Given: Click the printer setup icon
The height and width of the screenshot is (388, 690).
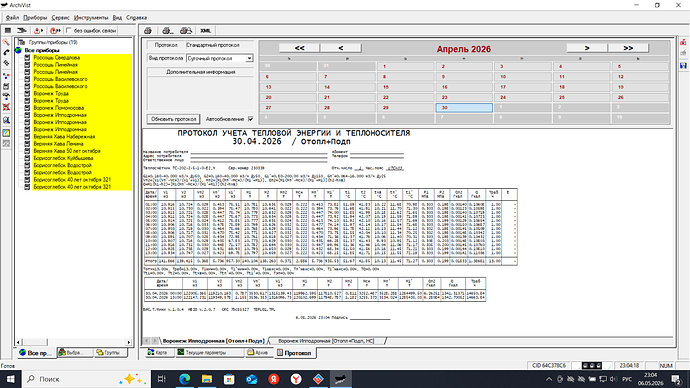Looking at the screenshot, I should pyautogui.click(x=167, y=30).
